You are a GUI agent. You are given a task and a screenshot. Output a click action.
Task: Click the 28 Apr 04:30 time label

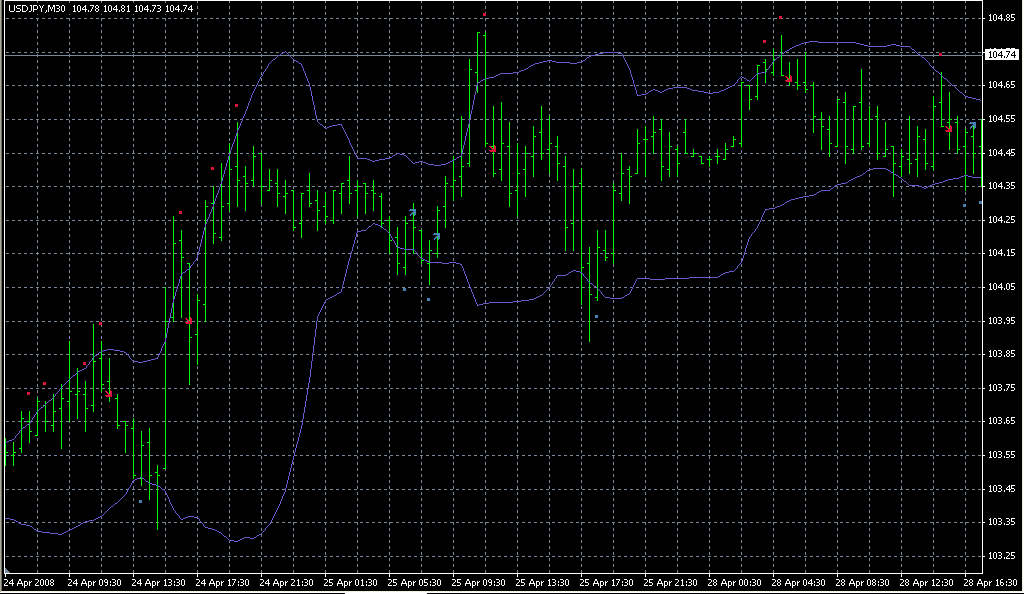tap(799, 582)
